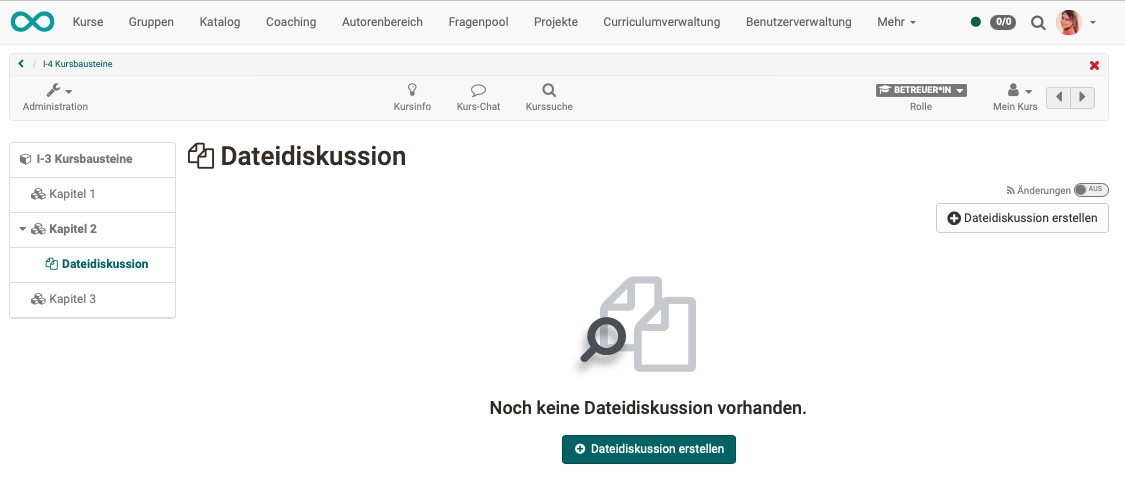Click the white Dateidiskussion erstellen button
This screenshot has height=486, width=1125.
(x=1022, y=218)
